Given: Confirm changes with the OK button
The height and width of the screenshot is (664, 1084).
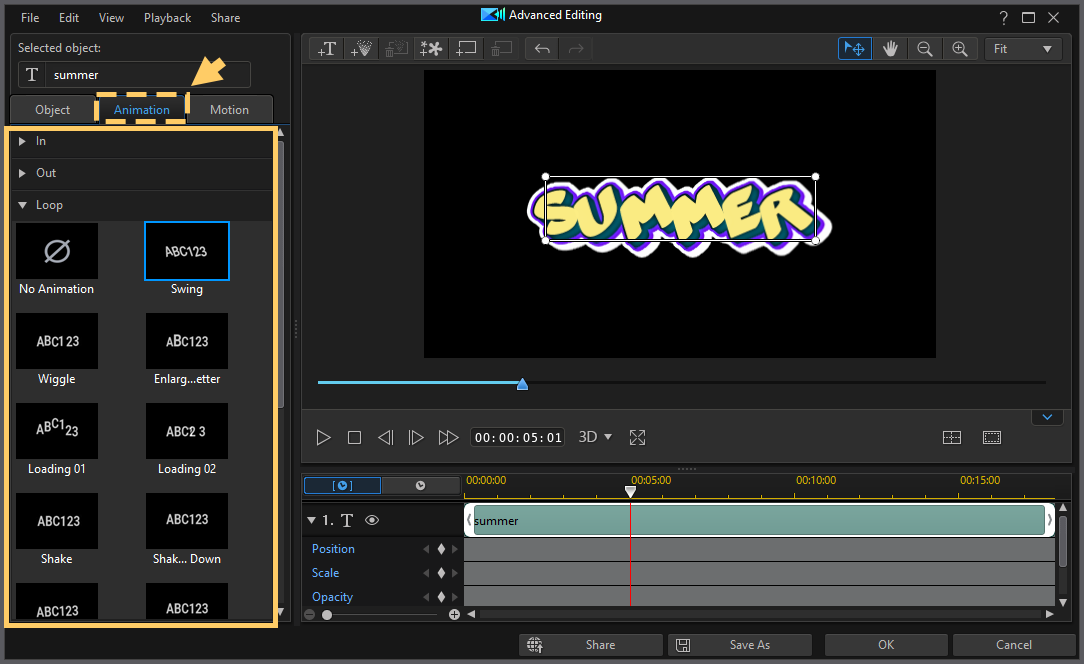Looking at the screenshot, I should (x=885, y=644).
